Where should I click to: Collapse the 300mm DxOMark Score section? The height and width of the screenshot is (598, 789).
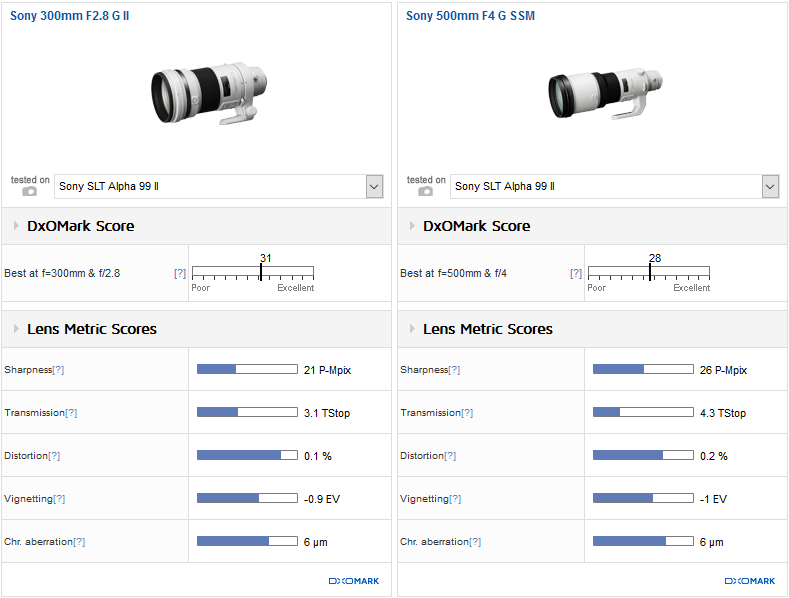click(x=16, y=226)
